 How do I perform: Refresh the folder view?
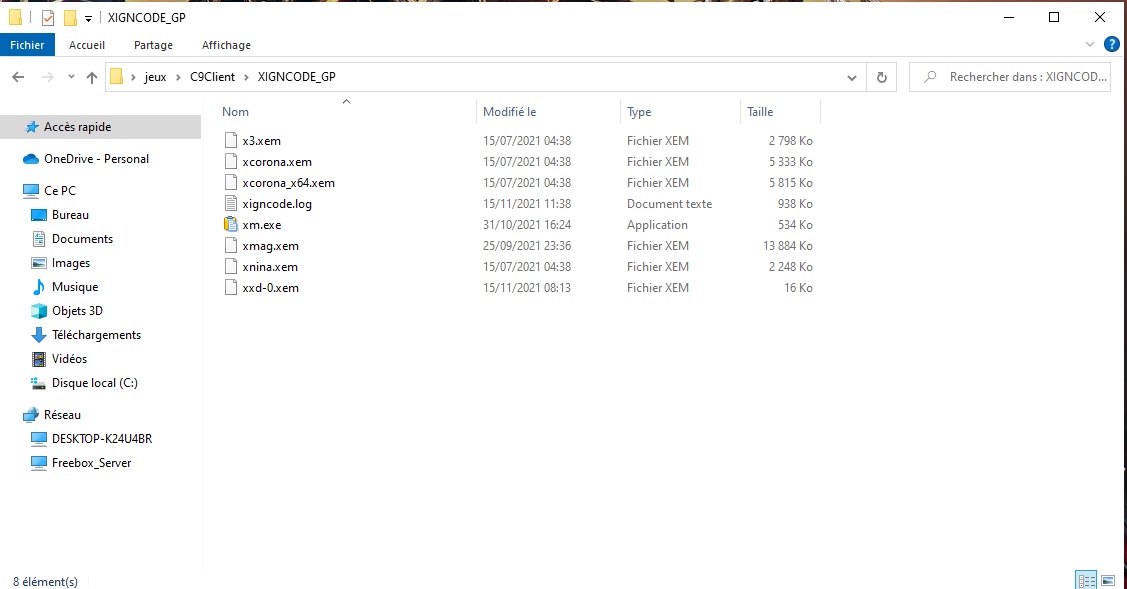(882, 77)
